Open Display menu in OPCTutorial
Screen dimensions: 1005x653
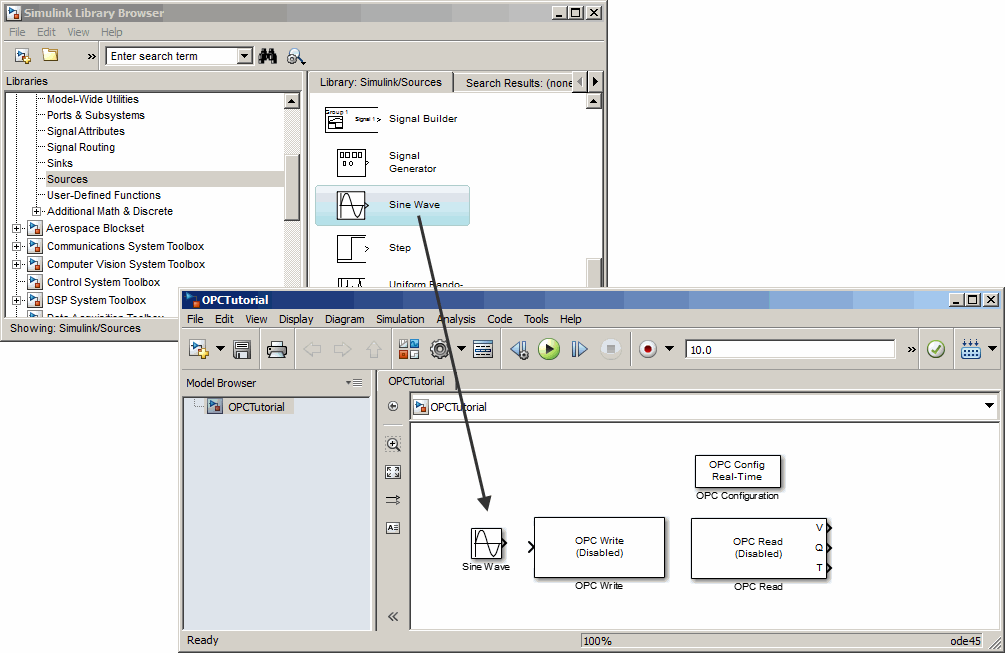coord(296,319)
